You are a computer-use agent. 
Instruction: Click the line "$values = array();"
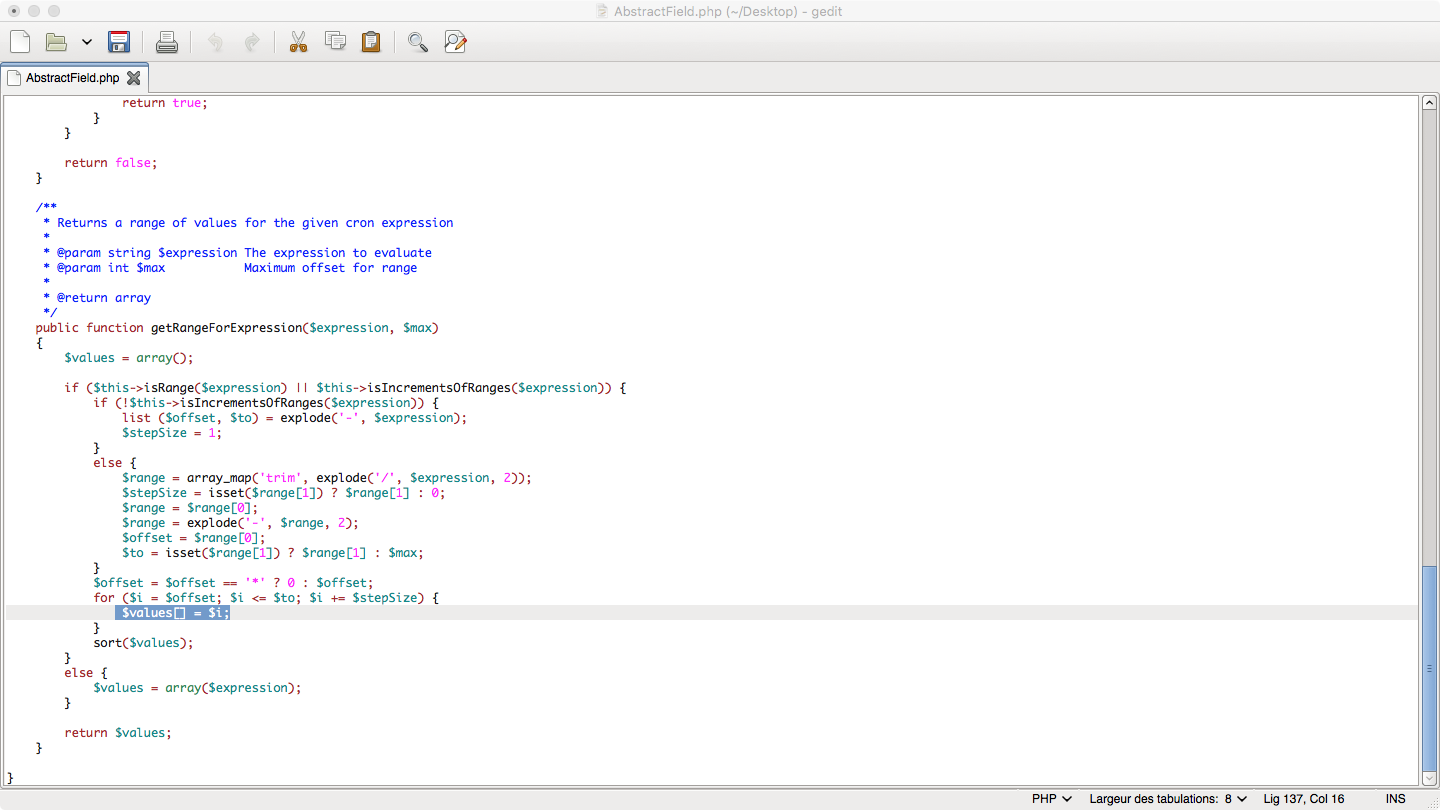pos(129,358)
